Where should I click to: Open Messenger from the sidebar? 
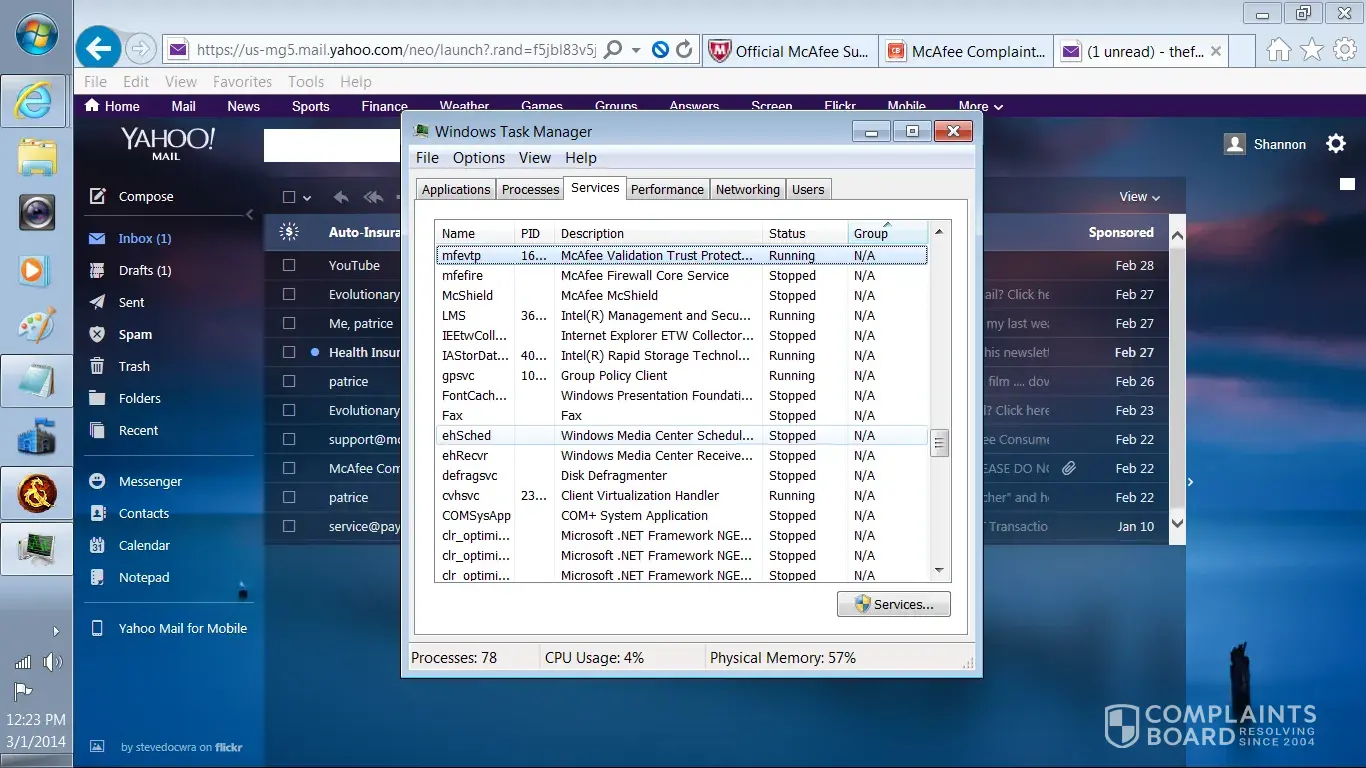pyautogui.click(x=150, y=482)
